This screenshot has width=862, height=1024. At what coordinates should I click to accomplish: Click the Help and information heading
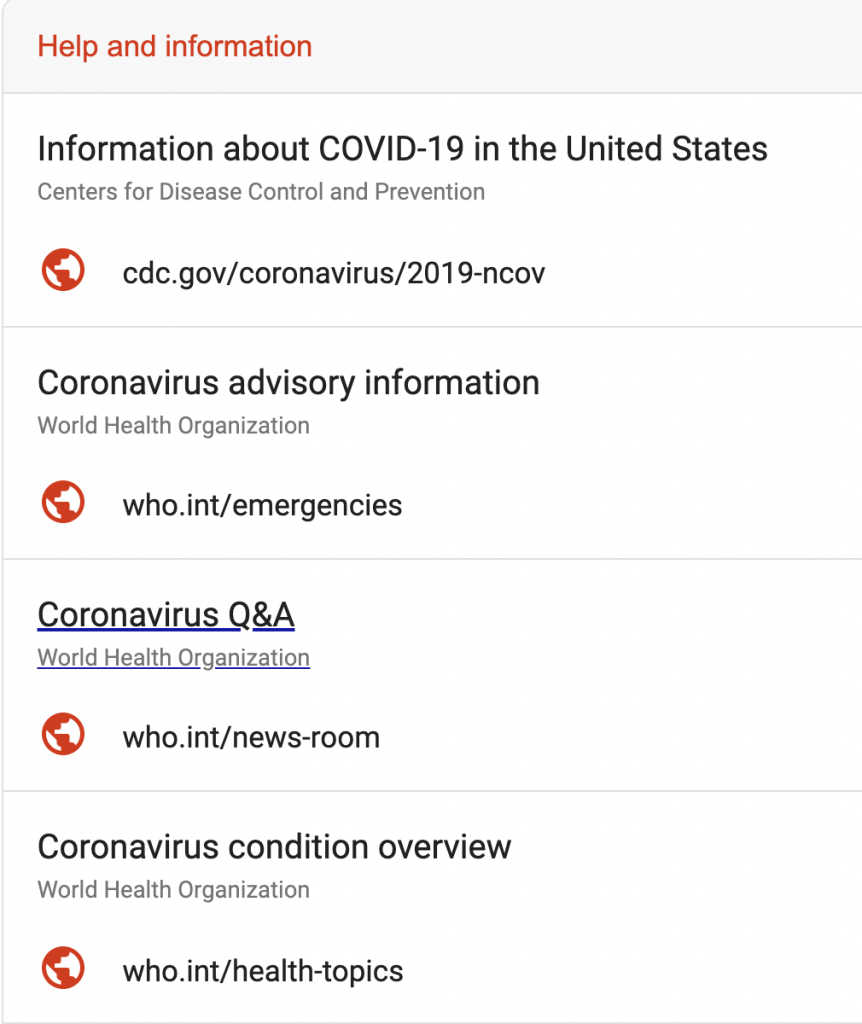174,46
